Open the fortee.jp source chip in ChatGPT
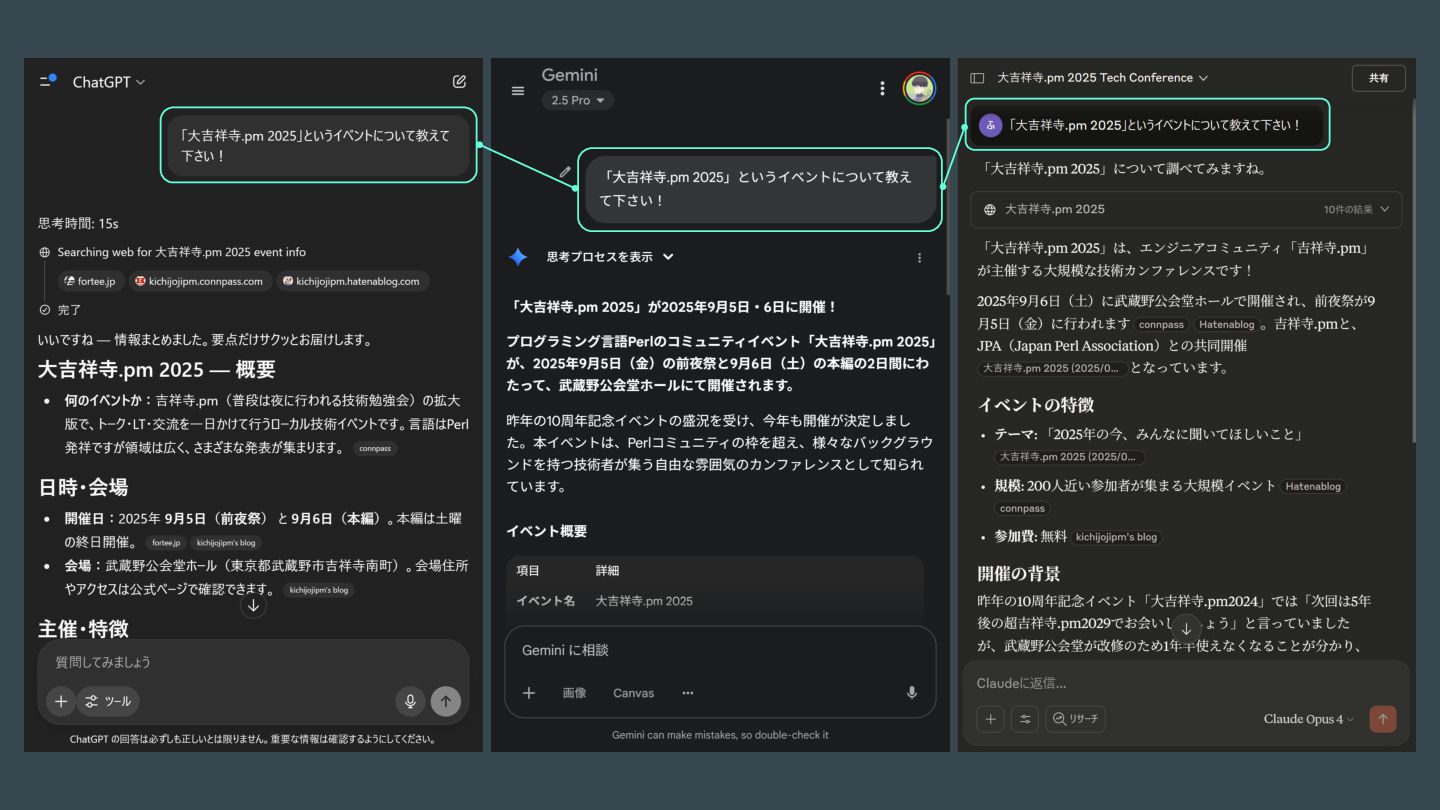The width and height of the screenshot is (1440, 810). coord(90,281)
